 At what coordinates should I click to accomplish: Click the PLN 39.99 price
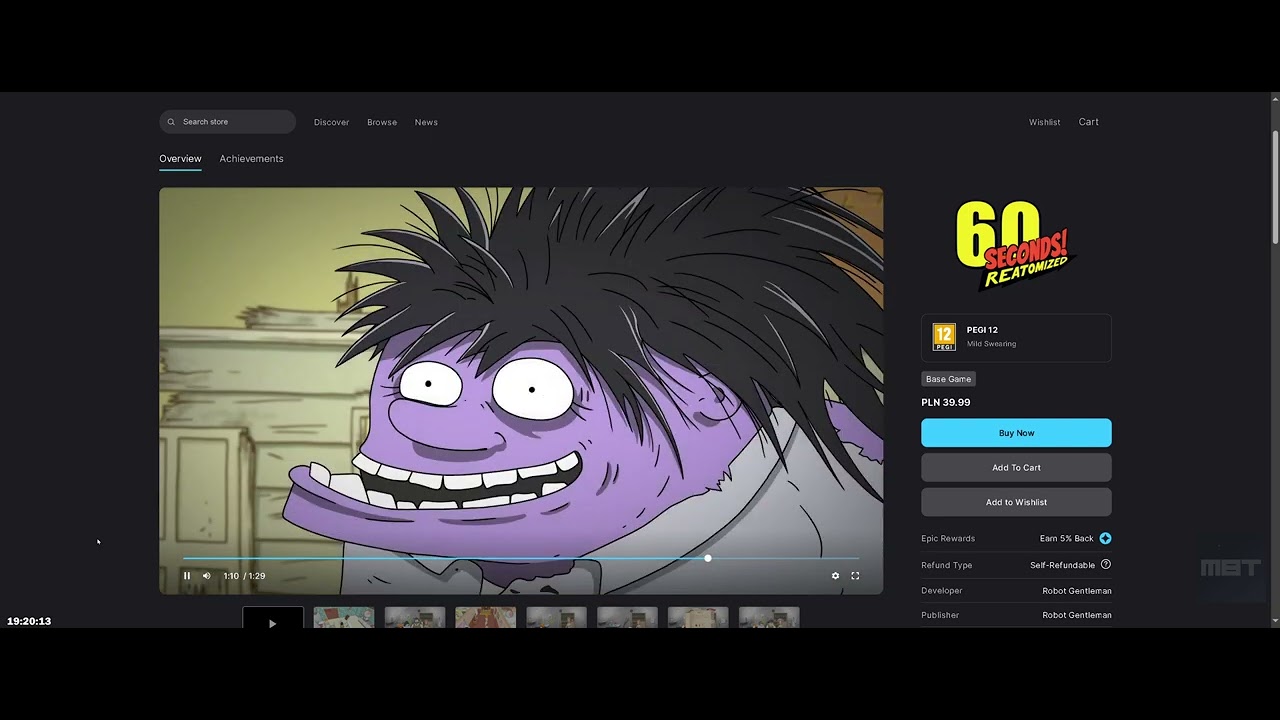946,403
